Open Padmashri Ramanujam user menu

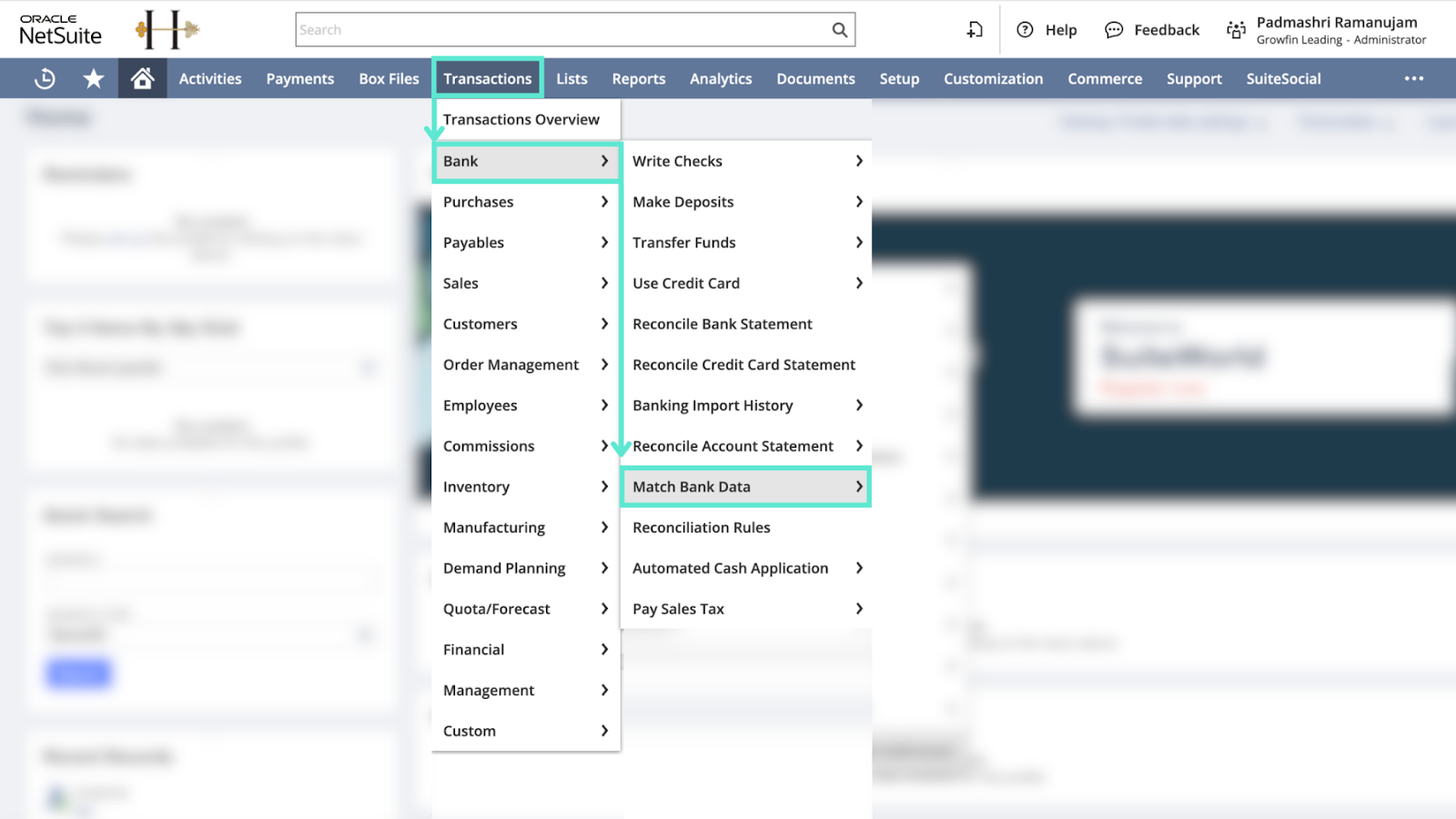(x=1340, y=30)
